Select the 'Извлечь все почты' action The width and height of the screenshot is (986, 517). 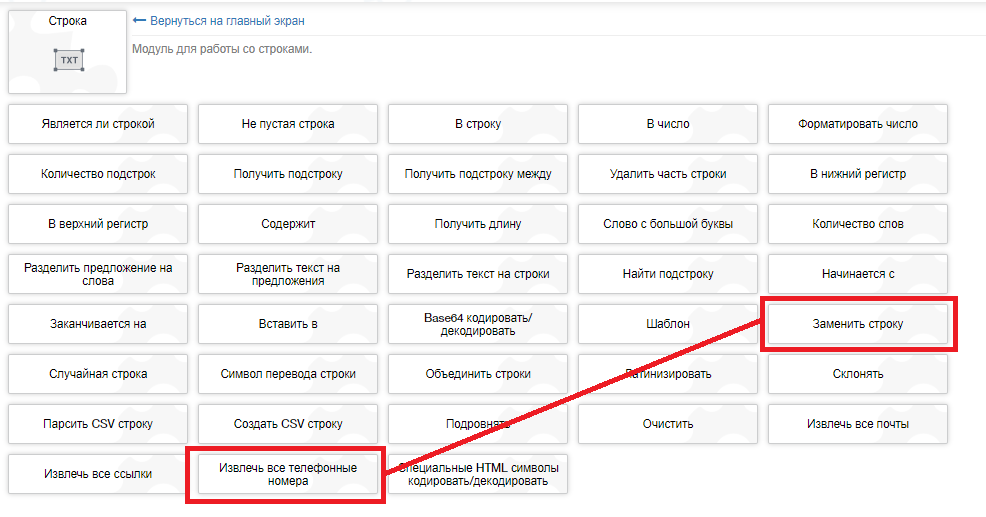pyautogui.click(x=857, y=424)
